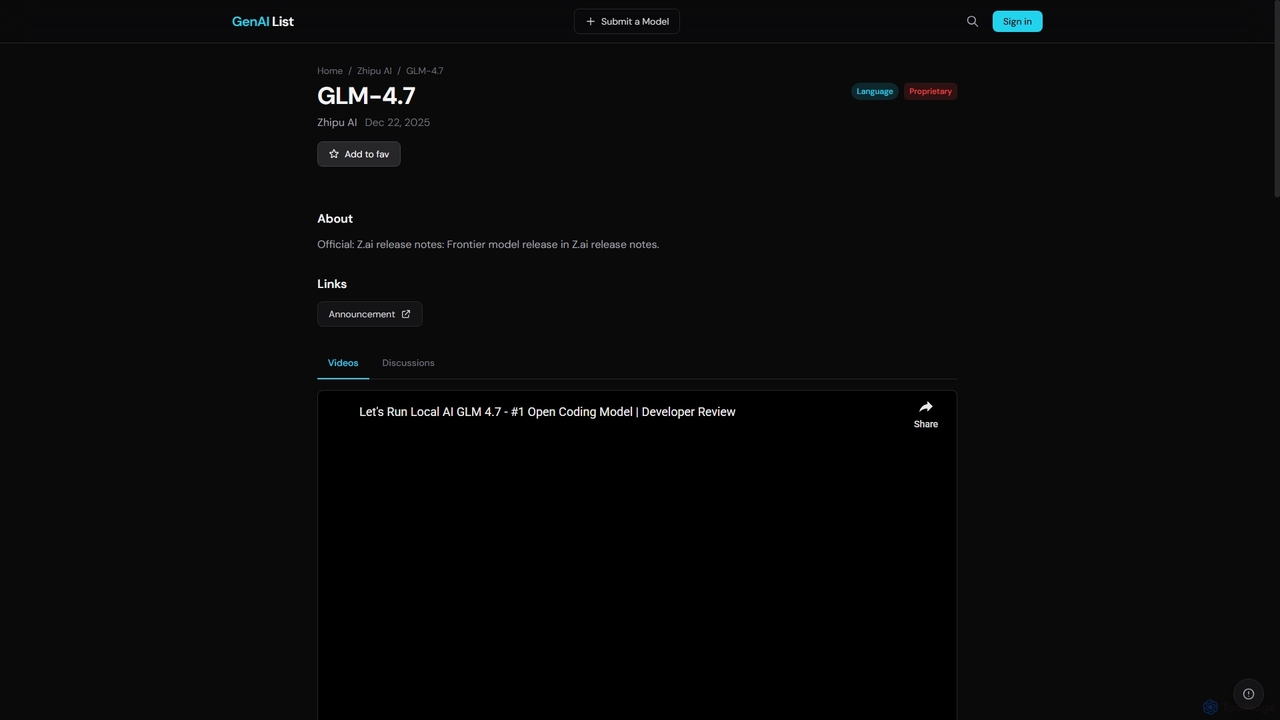Open Submit a Model button
This screenshot has width=1280, height=720.
coord(627,21)
